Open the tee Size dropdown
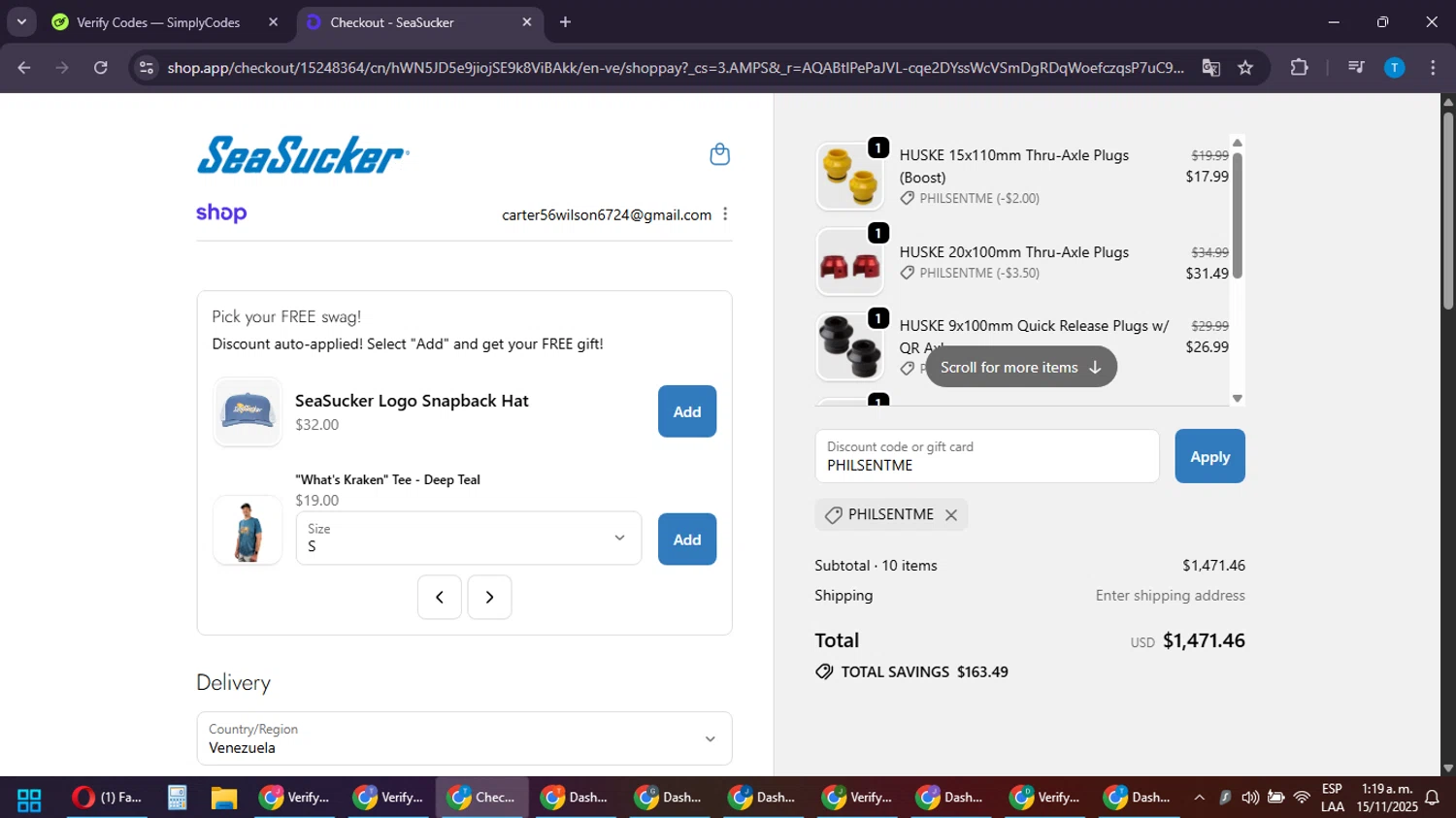The height and width of the screenshot is (818, 1456). pyautogui.click(x=469, y=538)
